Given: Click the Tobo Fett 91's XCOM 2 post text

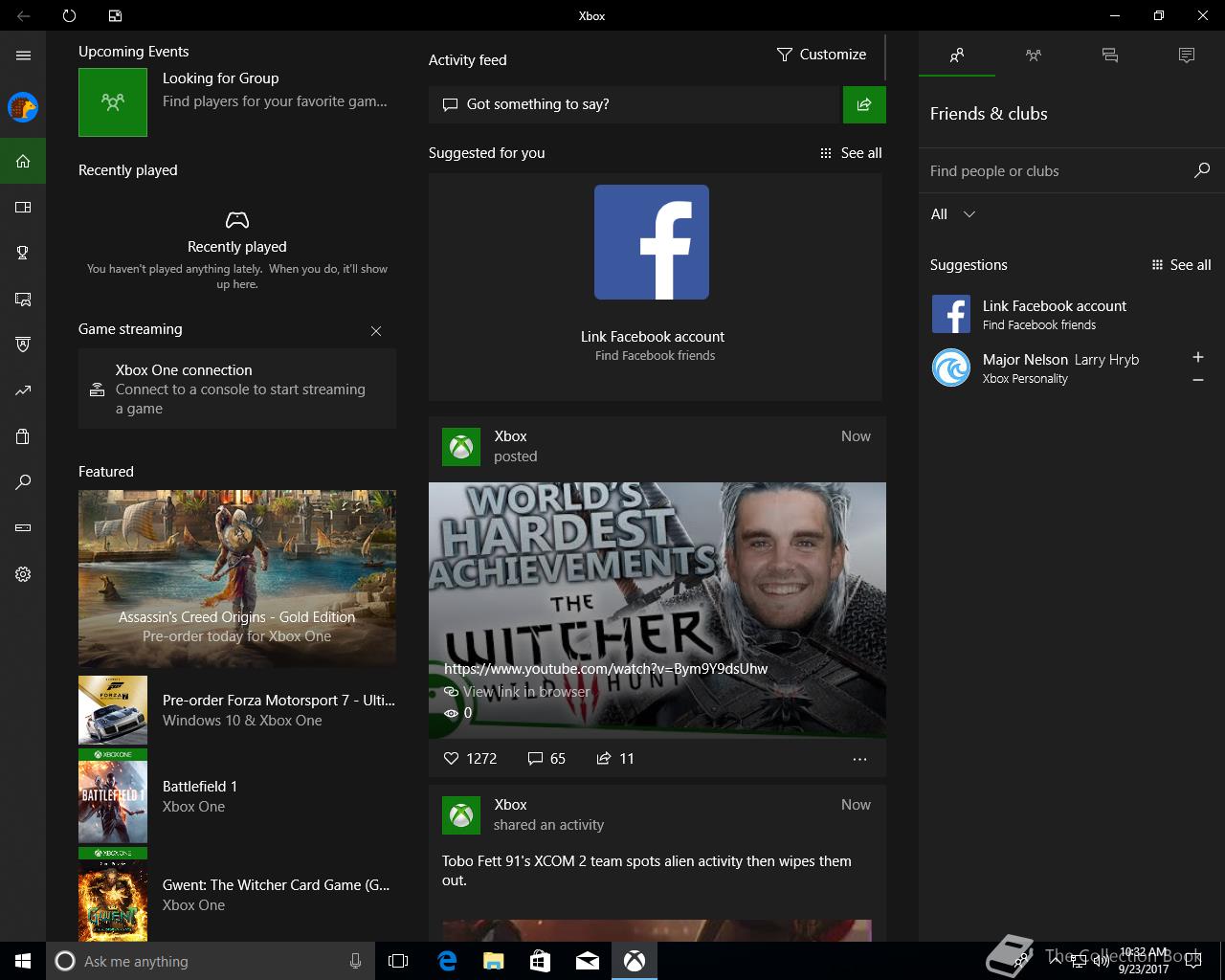Looking at the screenshot, I should coord(647,871).
